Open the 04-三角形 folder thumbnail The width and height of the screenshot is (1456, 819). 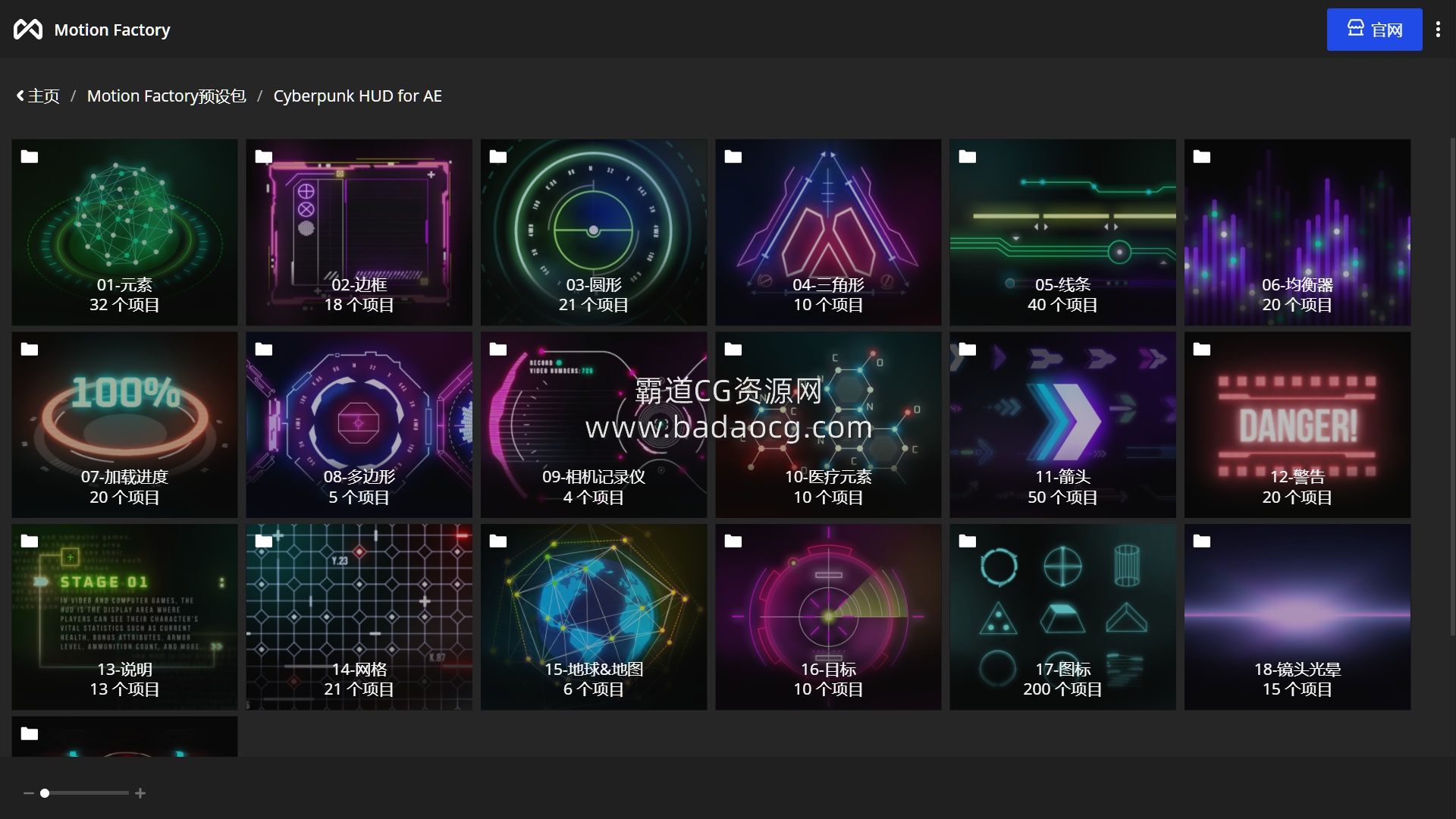tap(828, 232)
